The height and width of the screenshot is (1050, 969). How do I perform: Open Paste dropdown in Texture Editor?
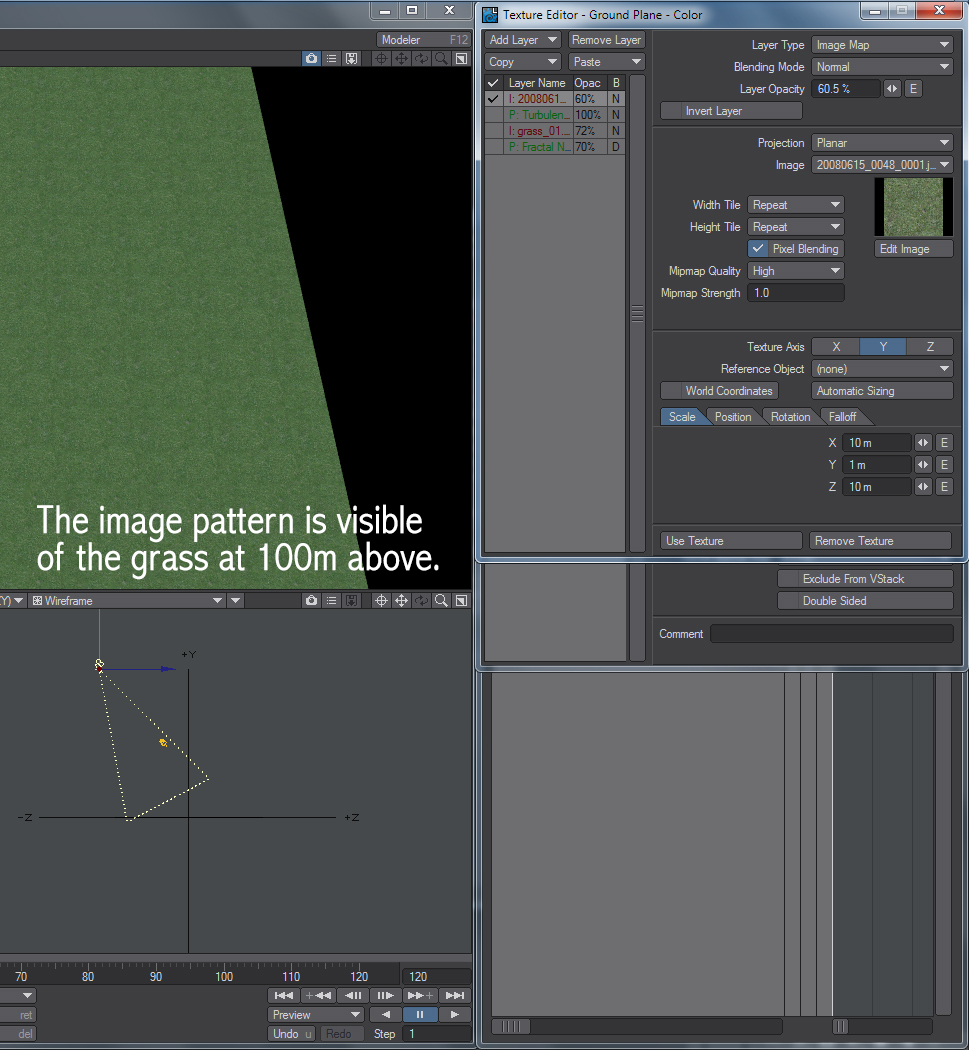coord(607,62)
